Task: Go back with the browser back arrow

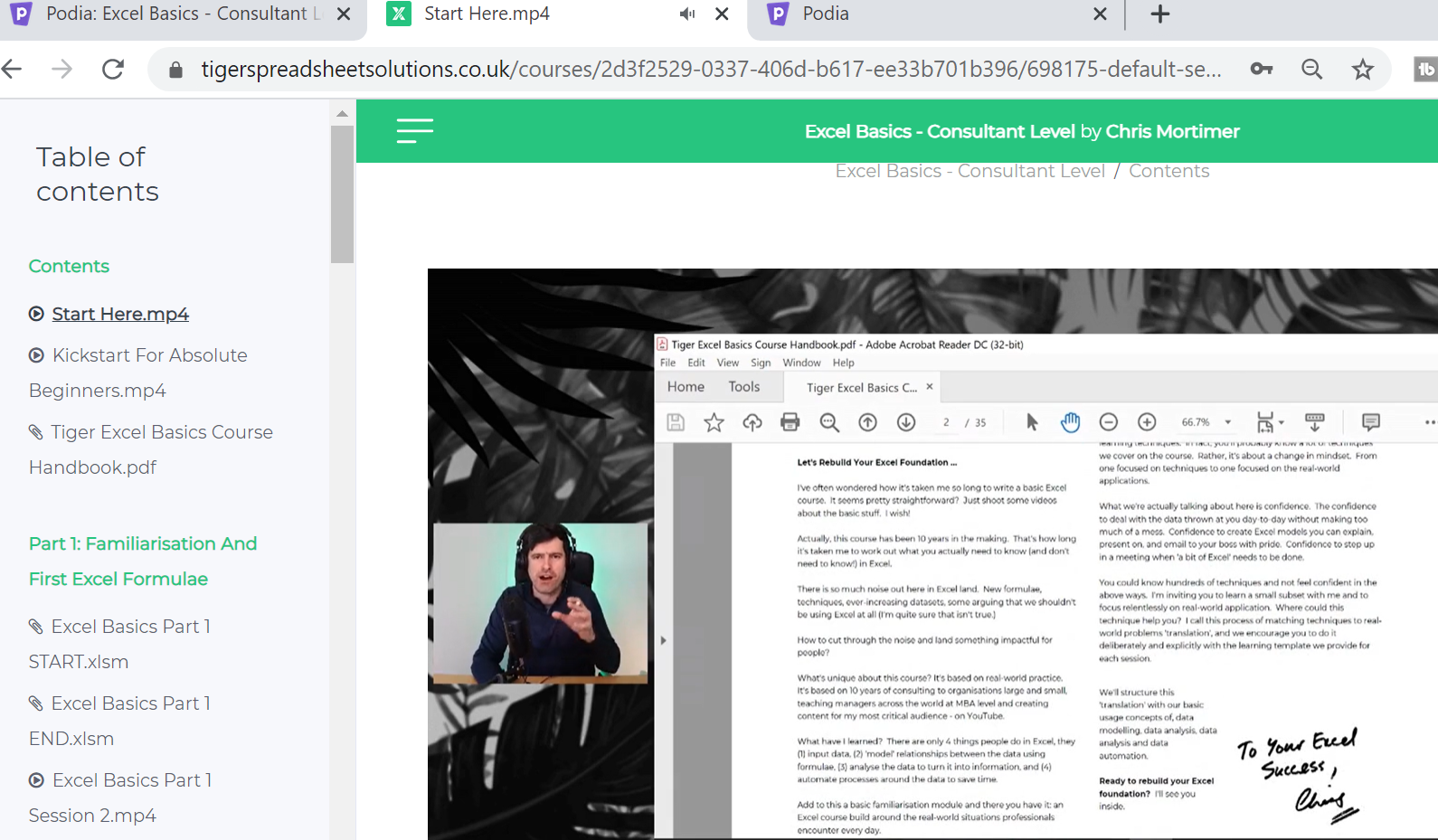Action: (13, 69)
